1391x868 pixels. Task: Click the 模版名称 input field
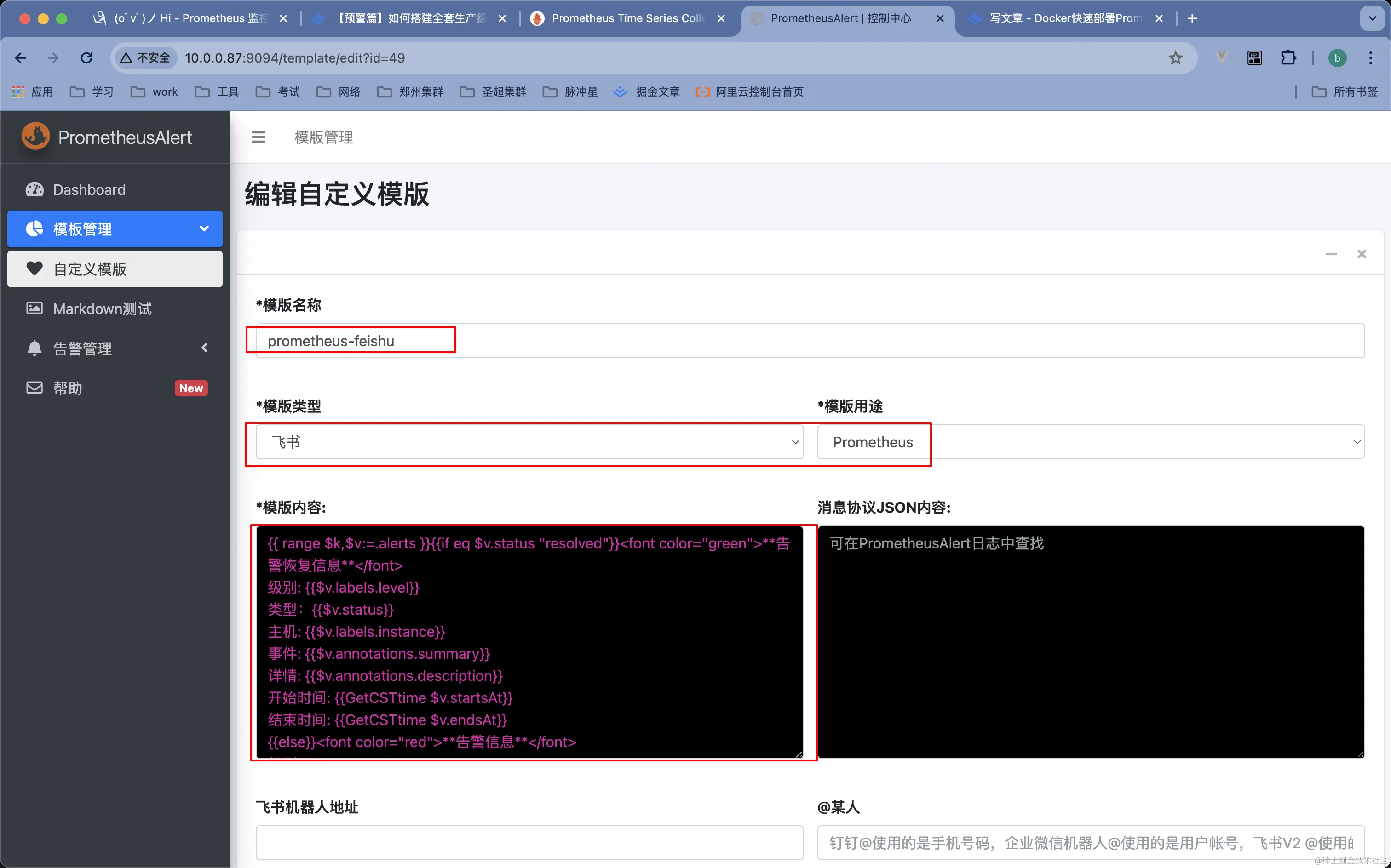[810, 341]
